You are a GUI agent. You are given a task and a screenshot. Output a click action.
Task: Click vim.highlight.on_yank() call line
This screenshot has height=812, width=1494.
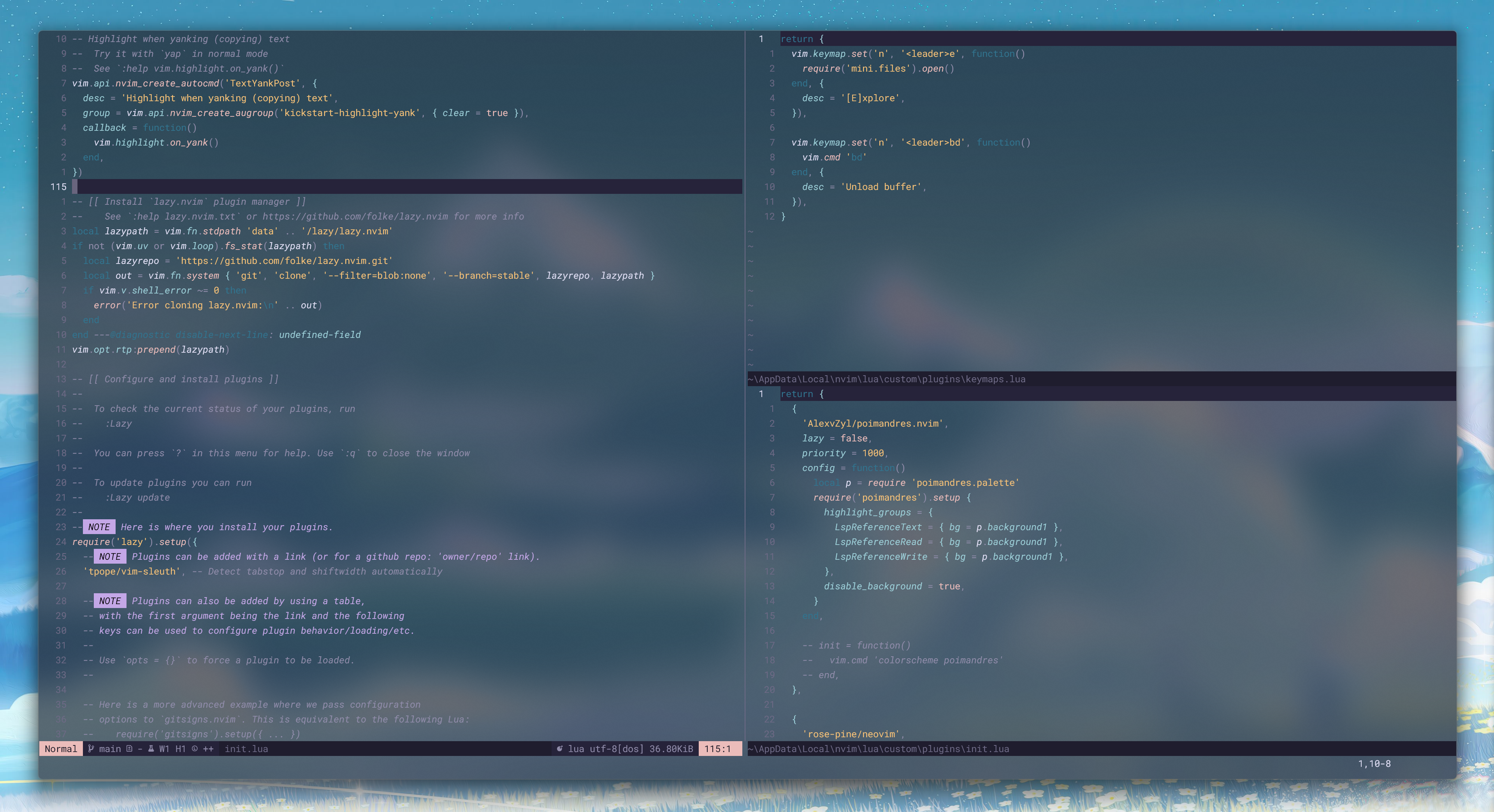point(156,143)
